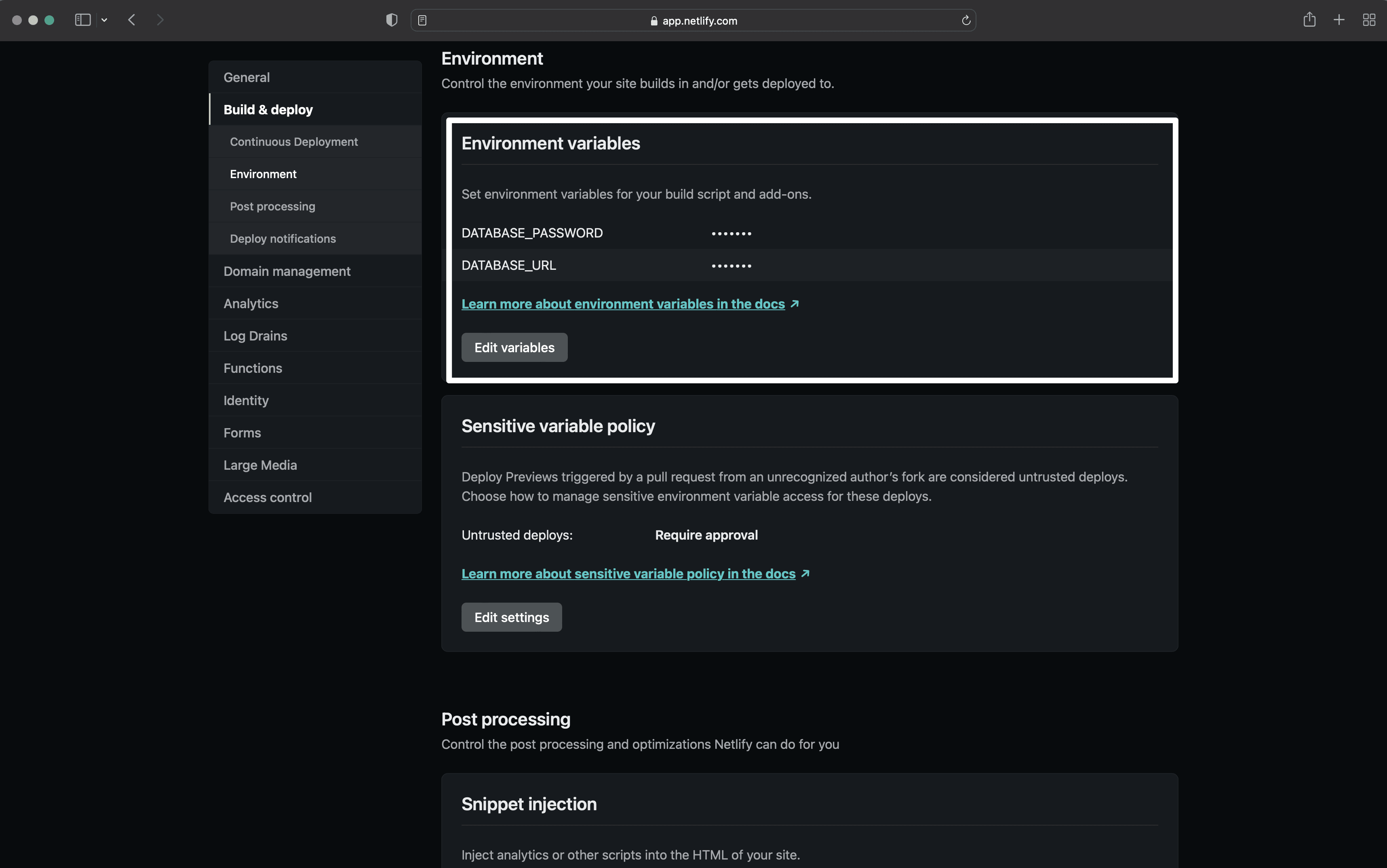Open a new browser tab

click(x=1339, y=20)
